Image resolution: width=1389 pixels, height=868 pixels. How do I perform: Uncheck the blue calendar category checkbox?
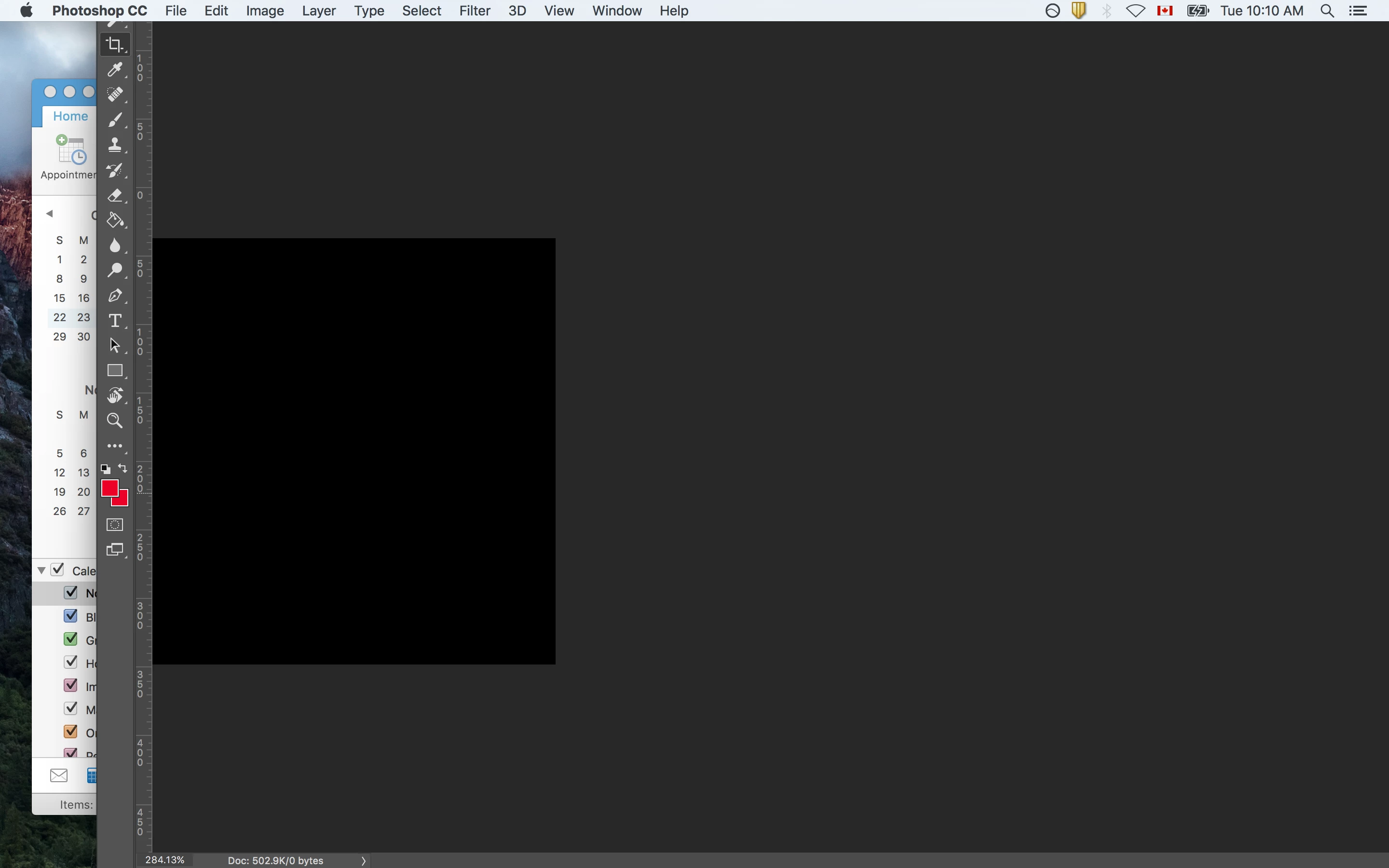(70, 616)
